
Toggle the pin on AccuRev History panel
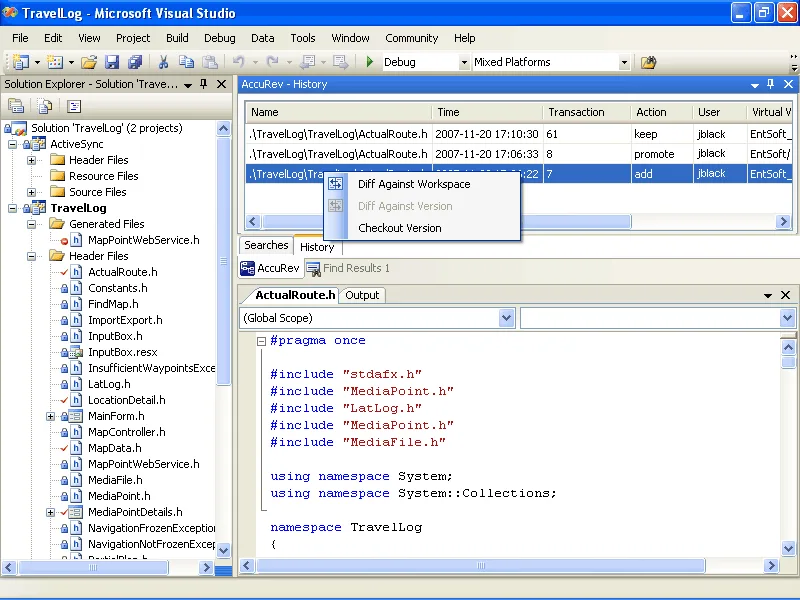[770, 84]
